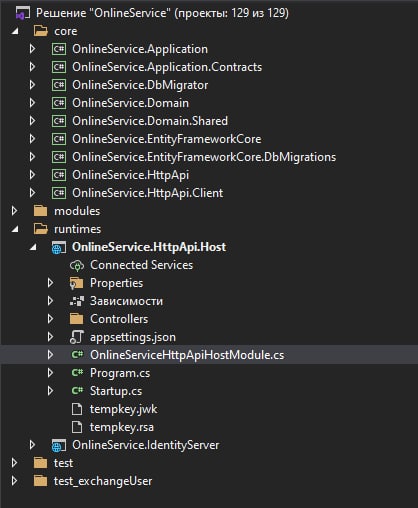The image size is (418, 508).
Task: Select the OnlineService.Domain project
Action: click(130, 103)
